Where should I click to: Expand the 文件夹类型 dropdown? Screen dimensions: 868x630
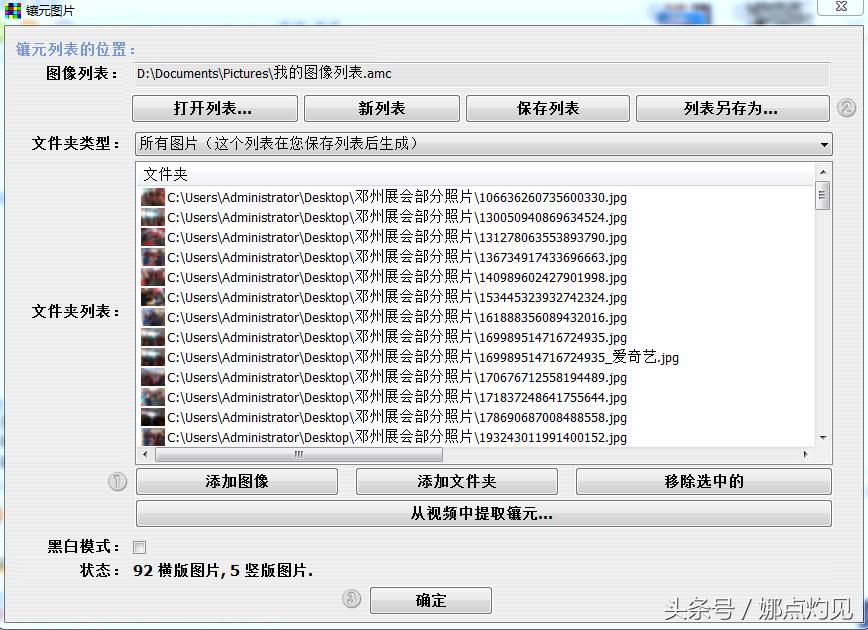coord(824,144)
